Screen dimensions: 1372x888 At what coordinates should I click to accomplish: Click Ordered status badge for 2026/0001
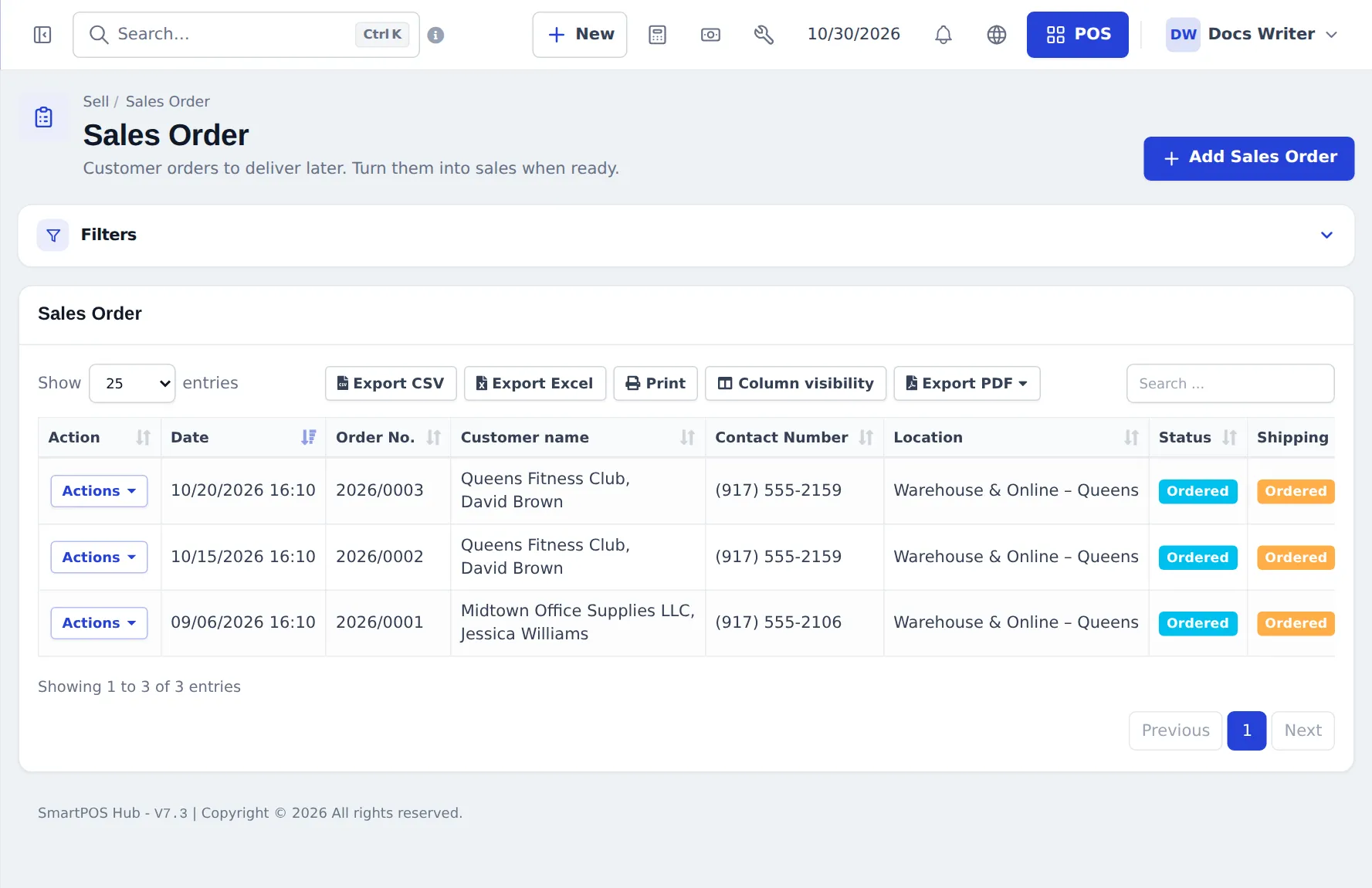1198,623
